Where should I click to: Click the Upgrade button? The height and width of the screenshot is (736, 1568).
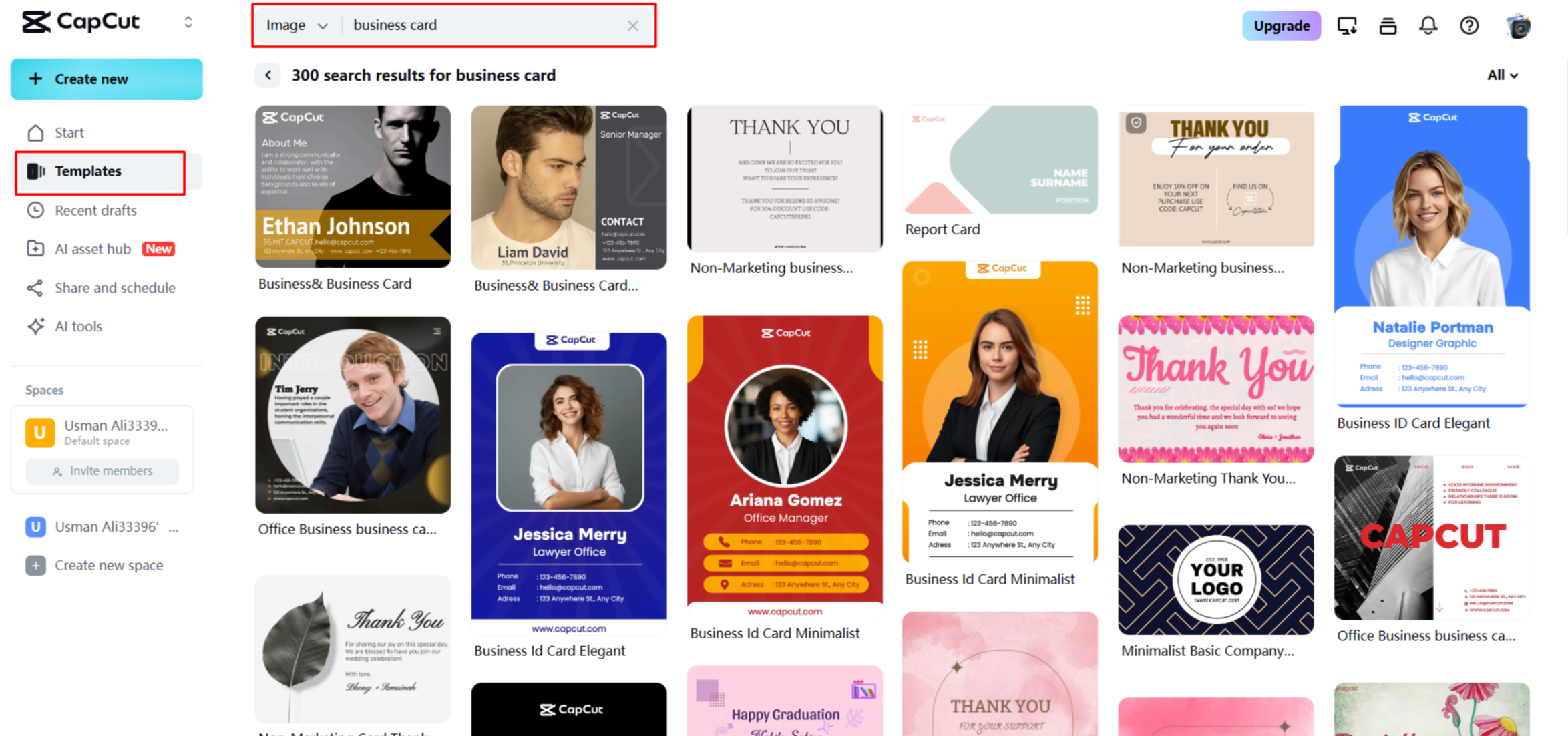point(1282,25)
